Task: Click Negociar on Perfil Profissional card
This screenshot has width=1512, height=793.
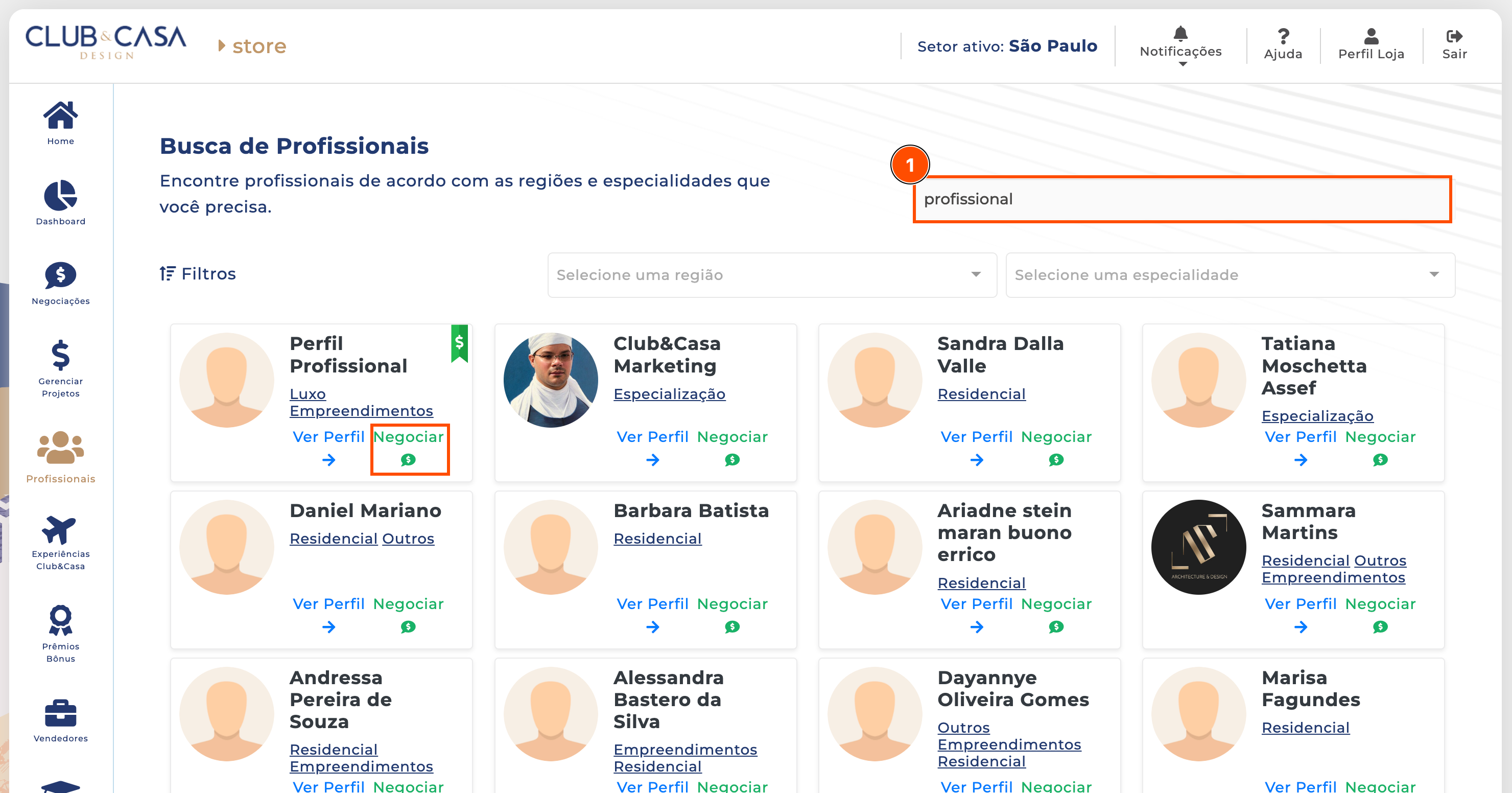Action: coord(409,449)
